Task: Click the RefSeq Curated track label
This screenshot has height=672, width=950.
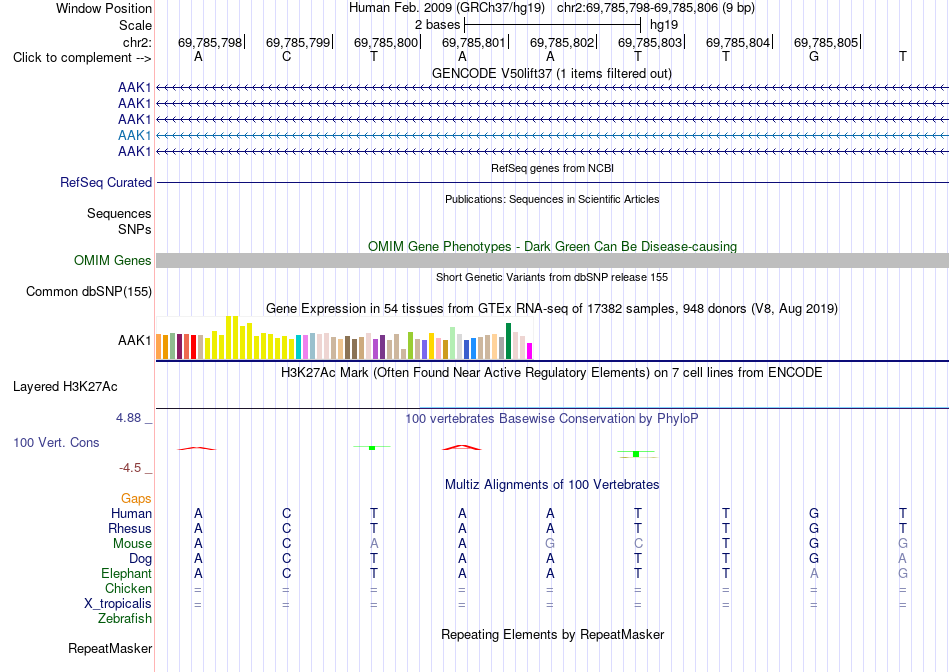Action: (106, 182)
